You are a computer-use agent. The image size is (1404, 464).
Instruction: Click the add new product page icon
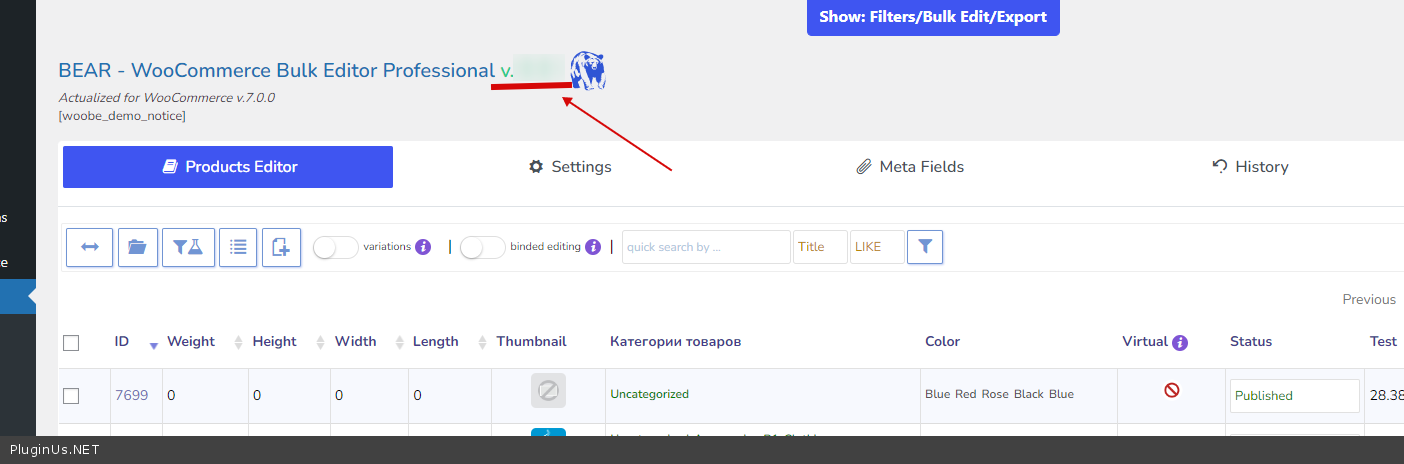tap(281, 247)
